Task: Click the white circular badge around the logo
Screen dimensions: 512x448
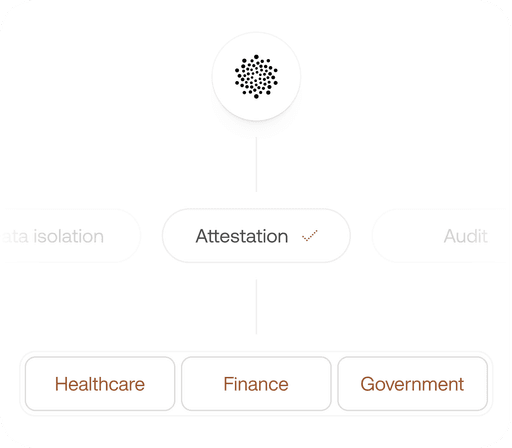Action: (256, 77)
